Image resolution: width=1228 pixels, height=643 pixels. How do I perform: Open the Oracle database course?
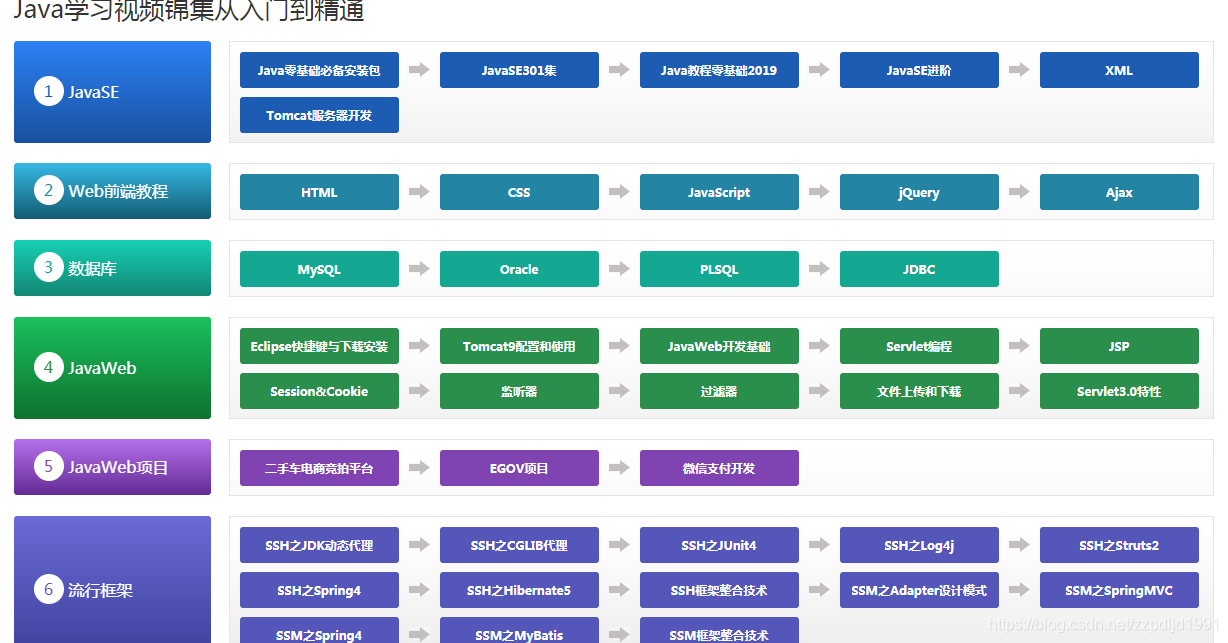pyautogui.click(x=519, y=269)
